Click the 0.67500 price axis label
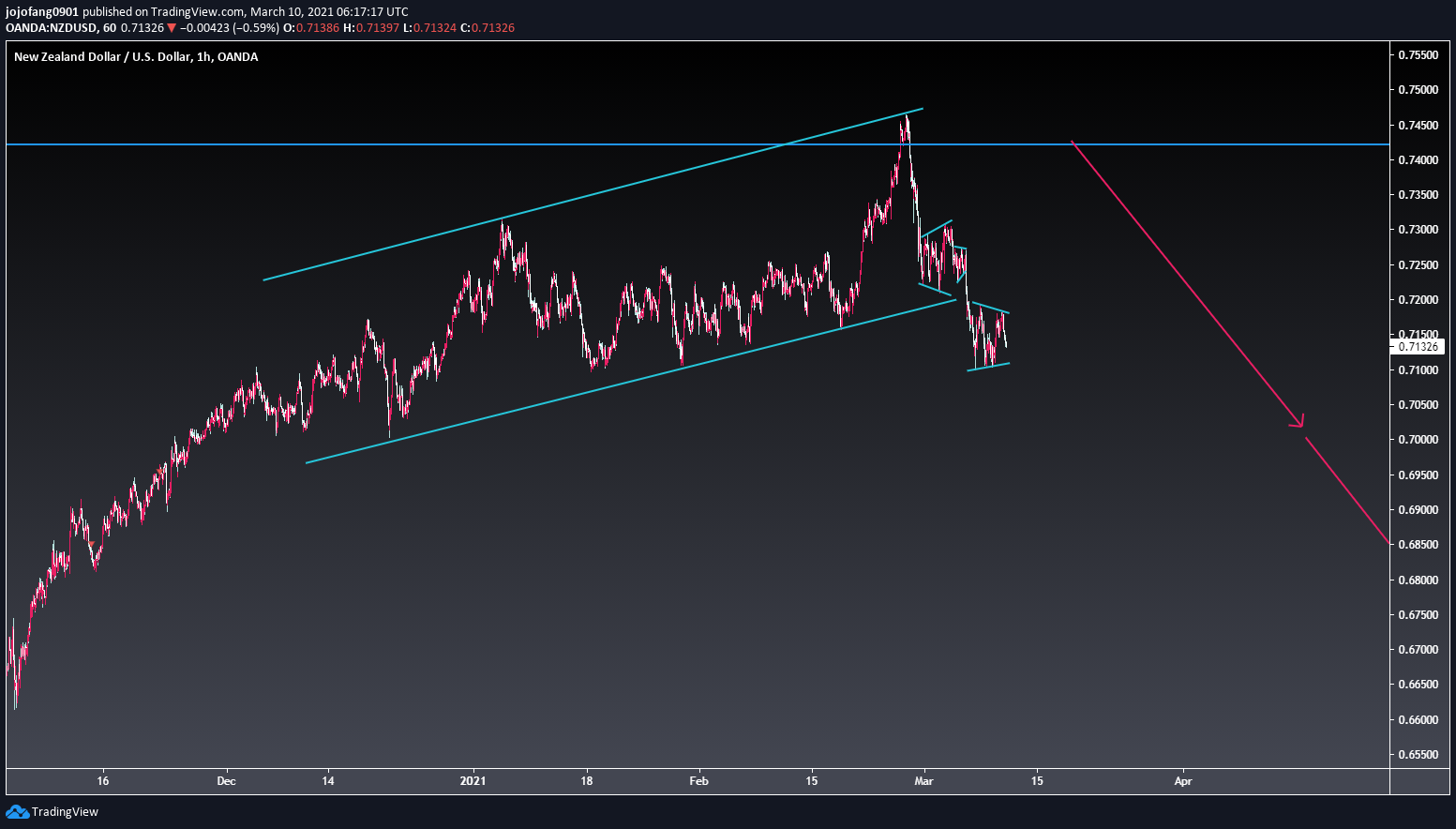 click(x=1418, y=615)
